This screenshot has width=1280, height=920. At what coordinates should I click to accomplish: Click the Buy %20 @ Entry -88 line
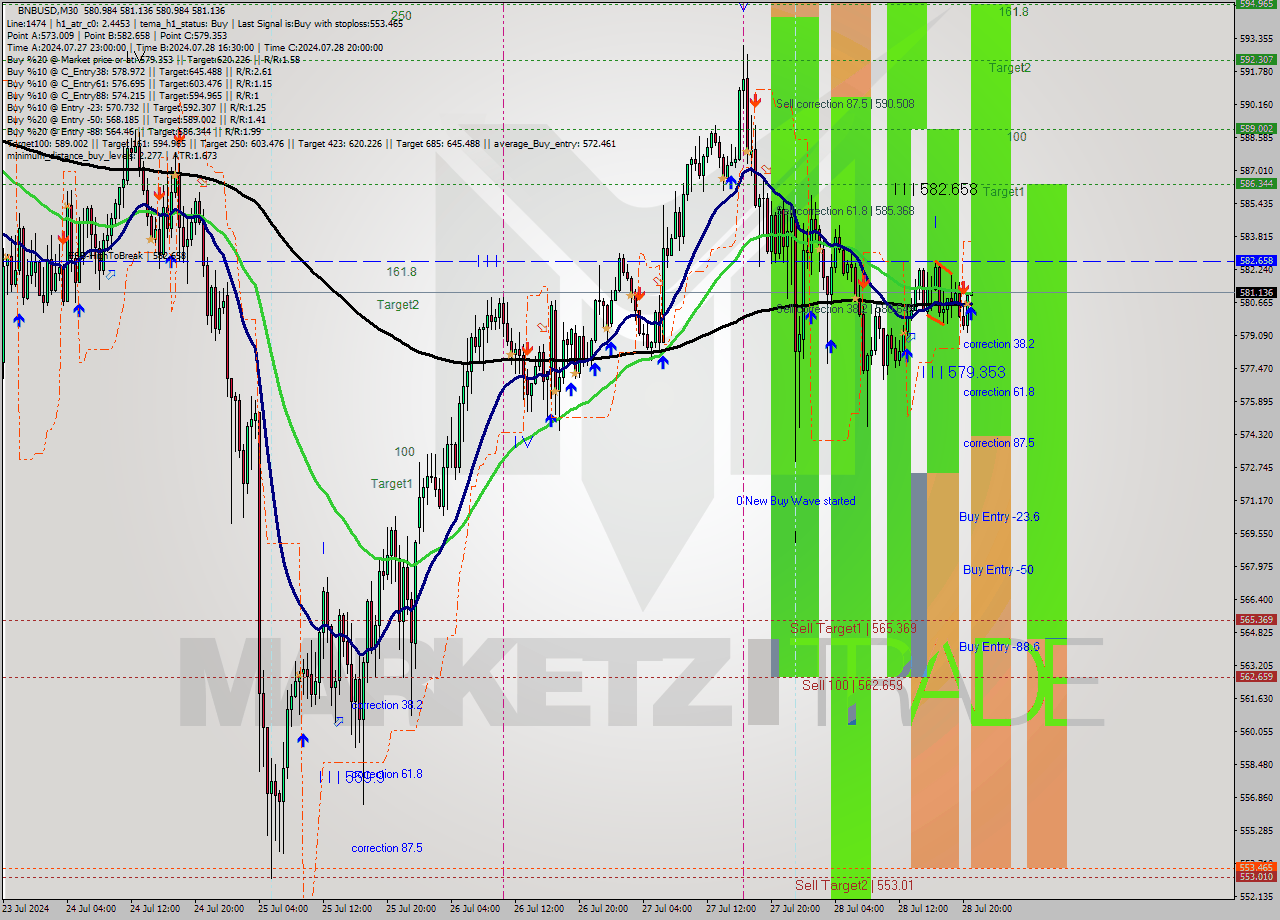click(x=136, y=131)
